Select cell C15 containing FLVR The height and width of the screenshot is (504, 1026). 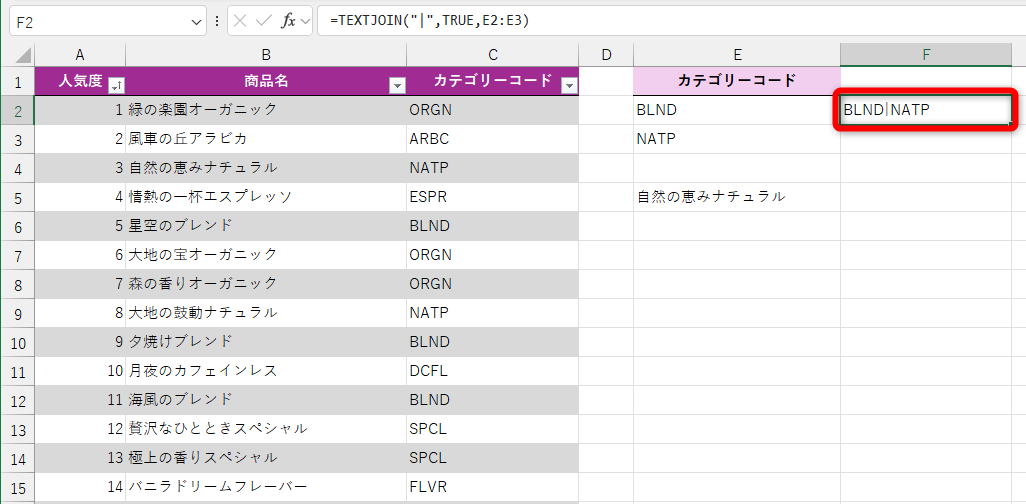pyautogui.click(x=493, y=486)
